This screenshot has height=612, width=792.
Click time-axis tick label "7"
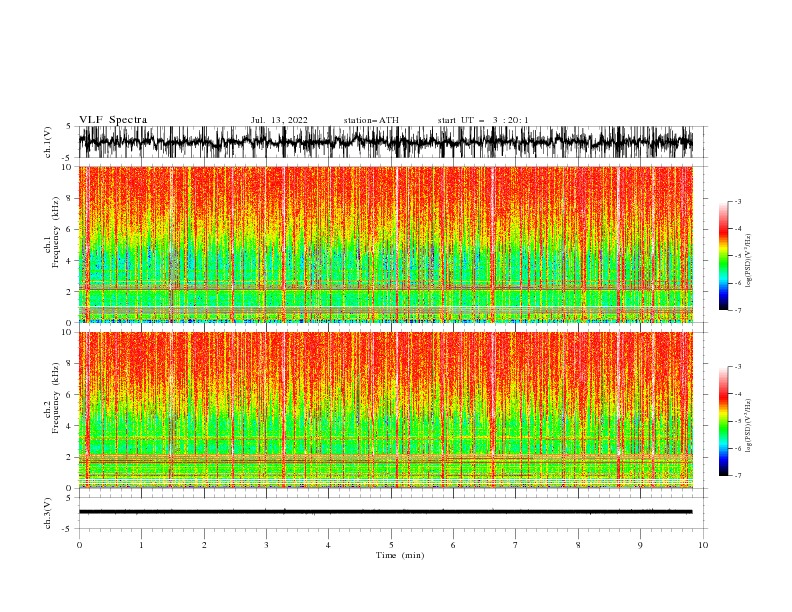click(x=516, y=545)
